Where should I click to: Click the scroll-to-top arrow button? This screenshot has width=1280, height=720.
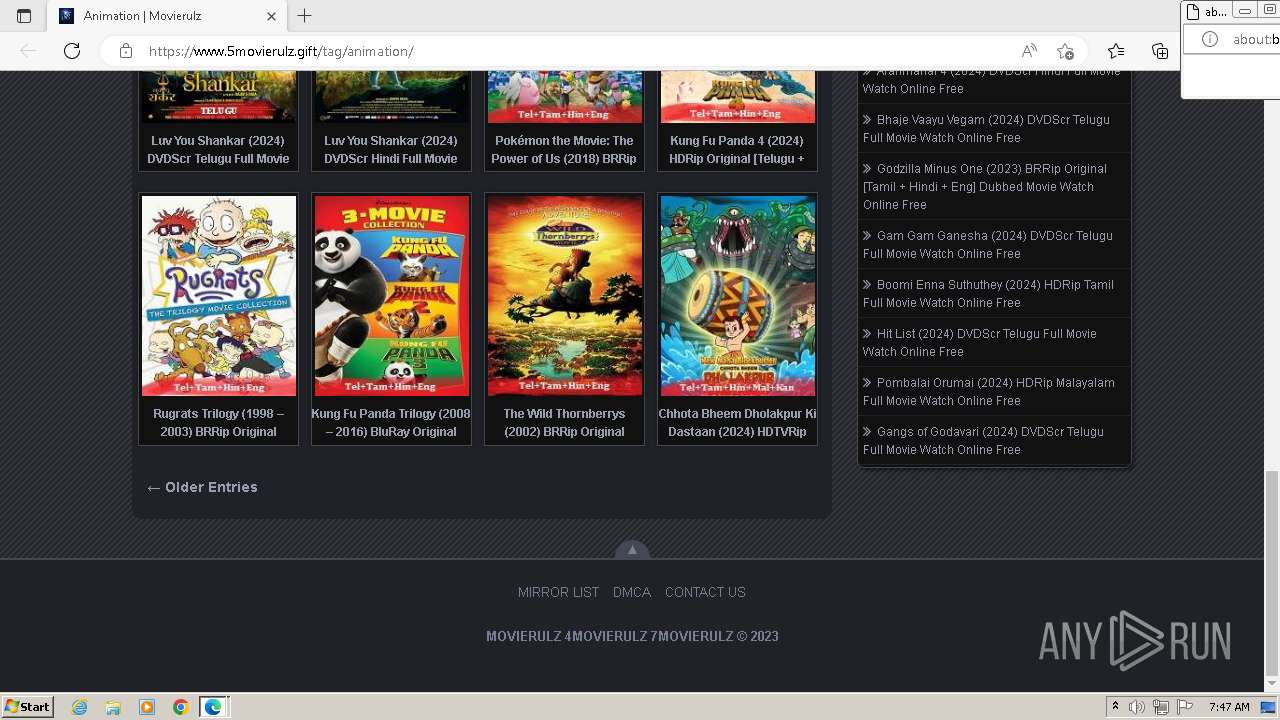click(632, 549)
